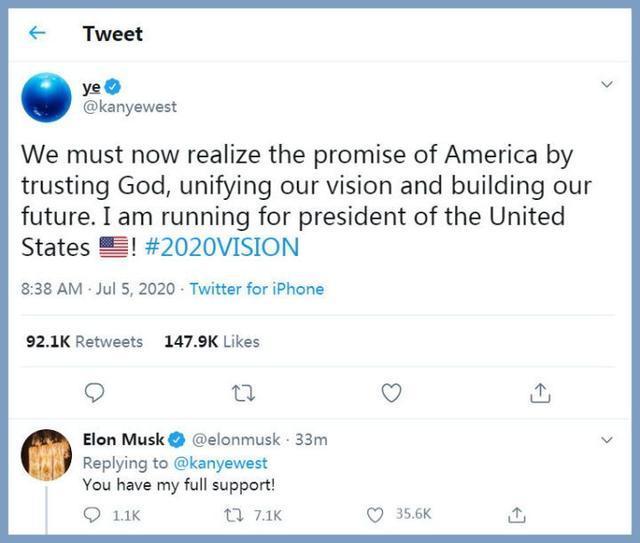The height and width of the screenshot is (543, 640).
Task: Share Elon Musk's reply
Action: pos(517,514)
